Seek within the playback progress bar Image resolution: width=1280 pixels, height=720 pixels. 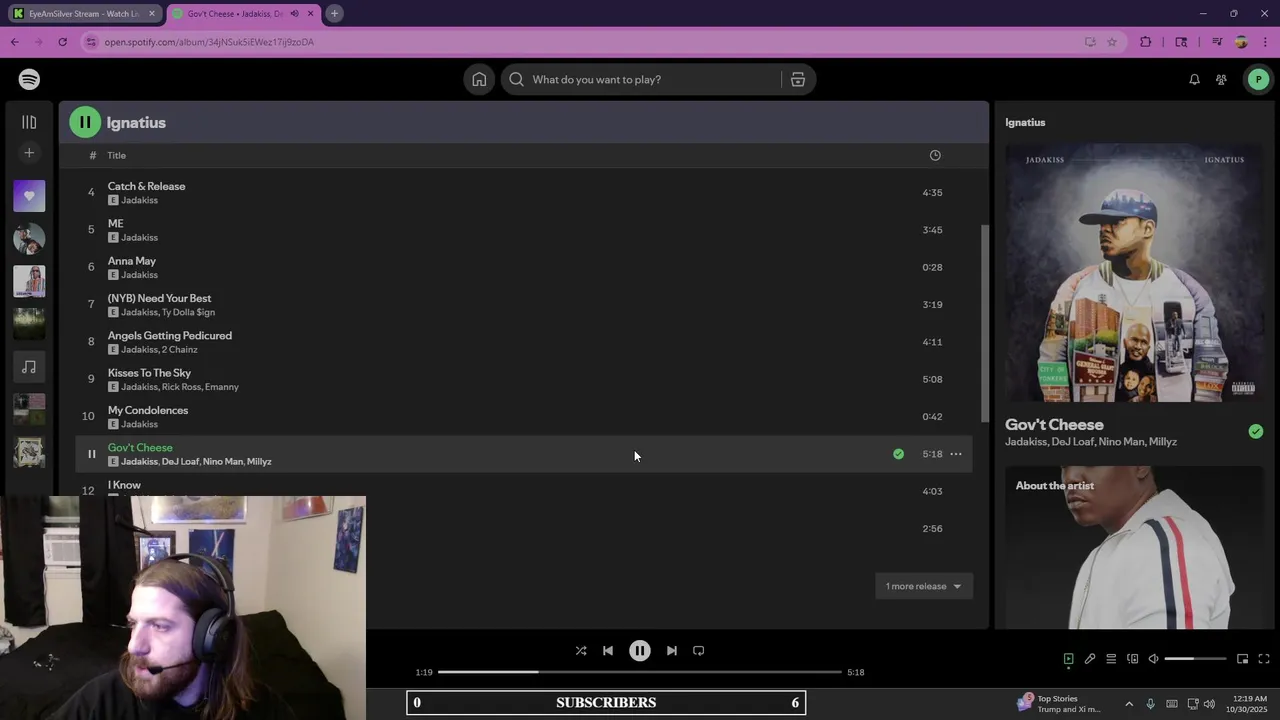pos(640,672)
